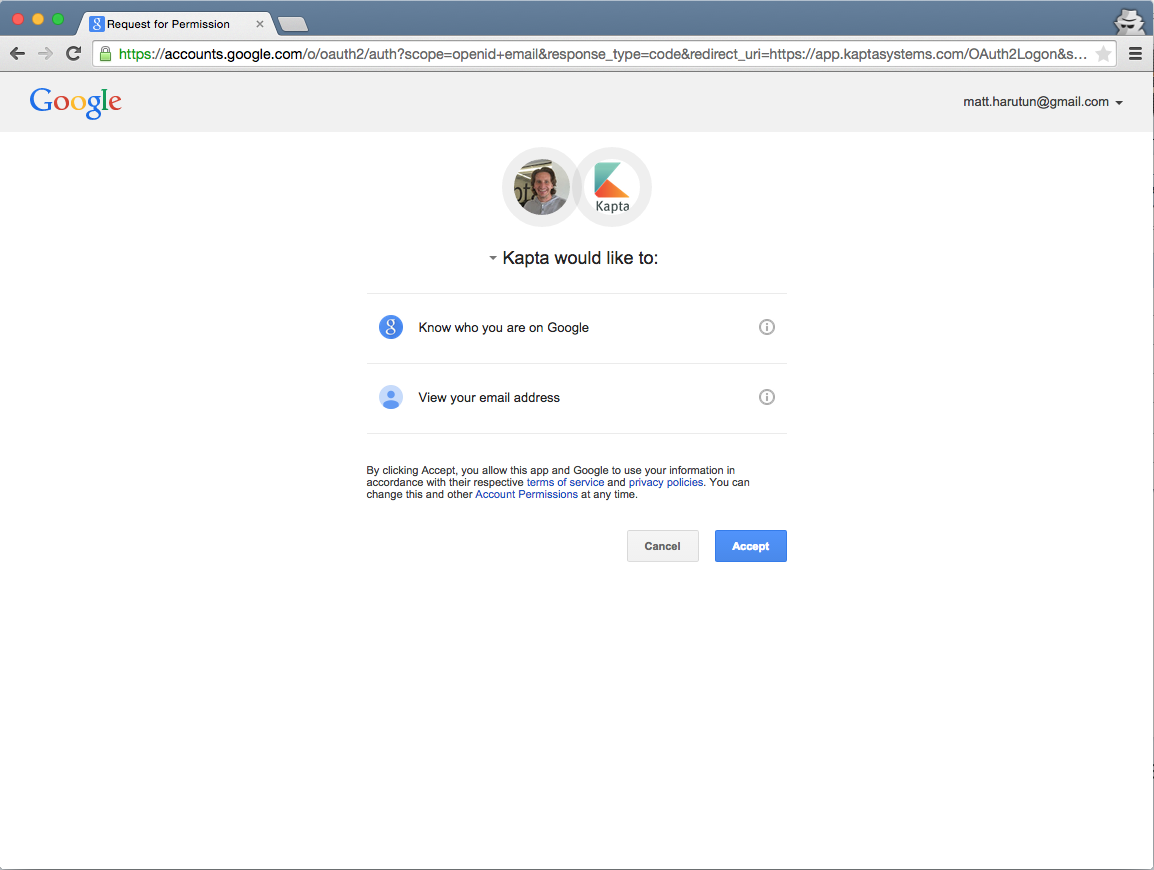
Task: Click the browser back arrow
Action: 18,53
